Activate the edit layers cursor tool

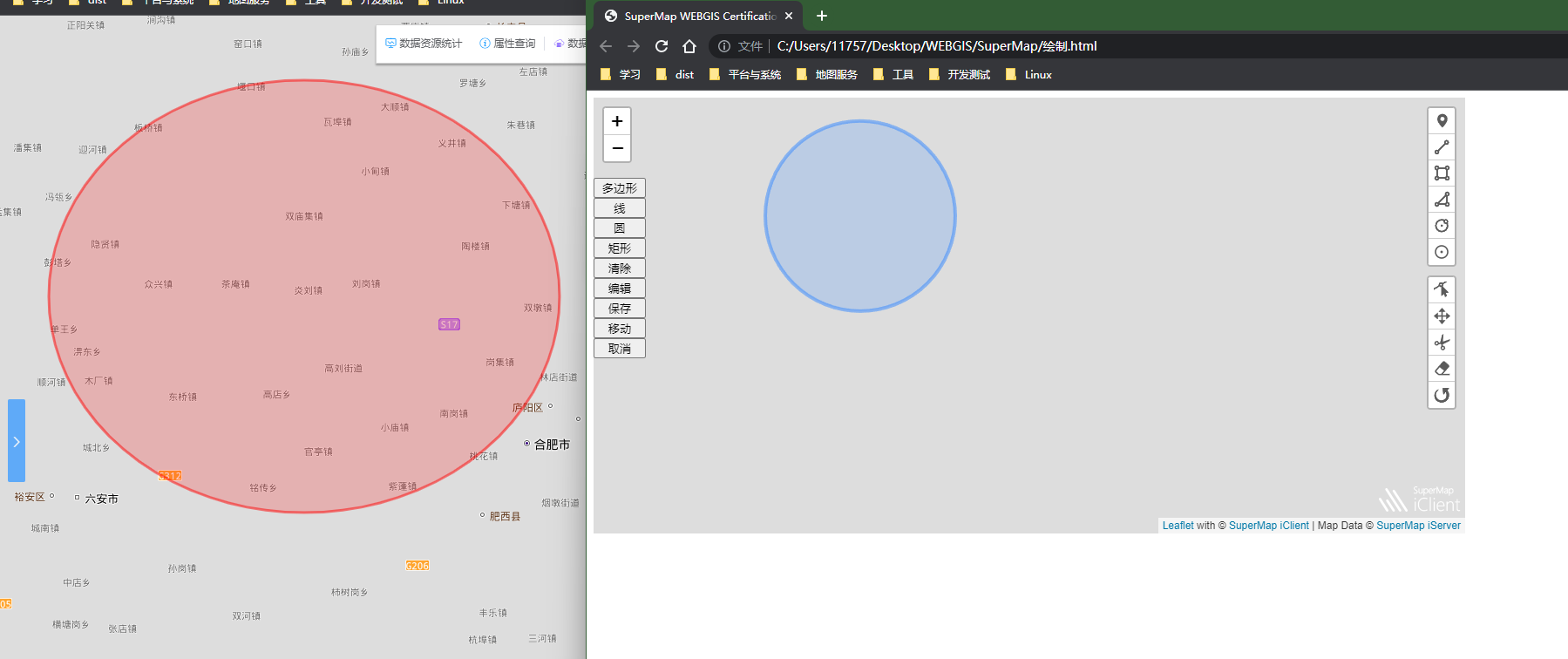pos(1442,289)
